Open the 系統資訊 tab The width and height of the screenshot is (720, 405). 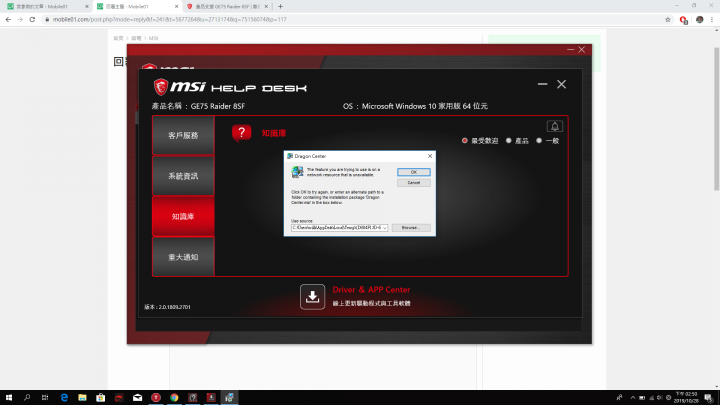[183, 176]
